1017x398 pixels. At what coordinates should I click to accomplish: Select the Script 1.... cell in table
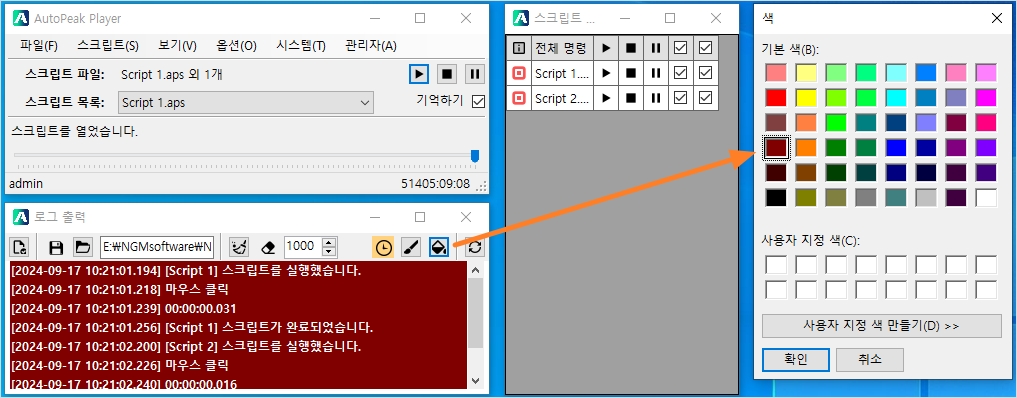click(x=562, y=73)
